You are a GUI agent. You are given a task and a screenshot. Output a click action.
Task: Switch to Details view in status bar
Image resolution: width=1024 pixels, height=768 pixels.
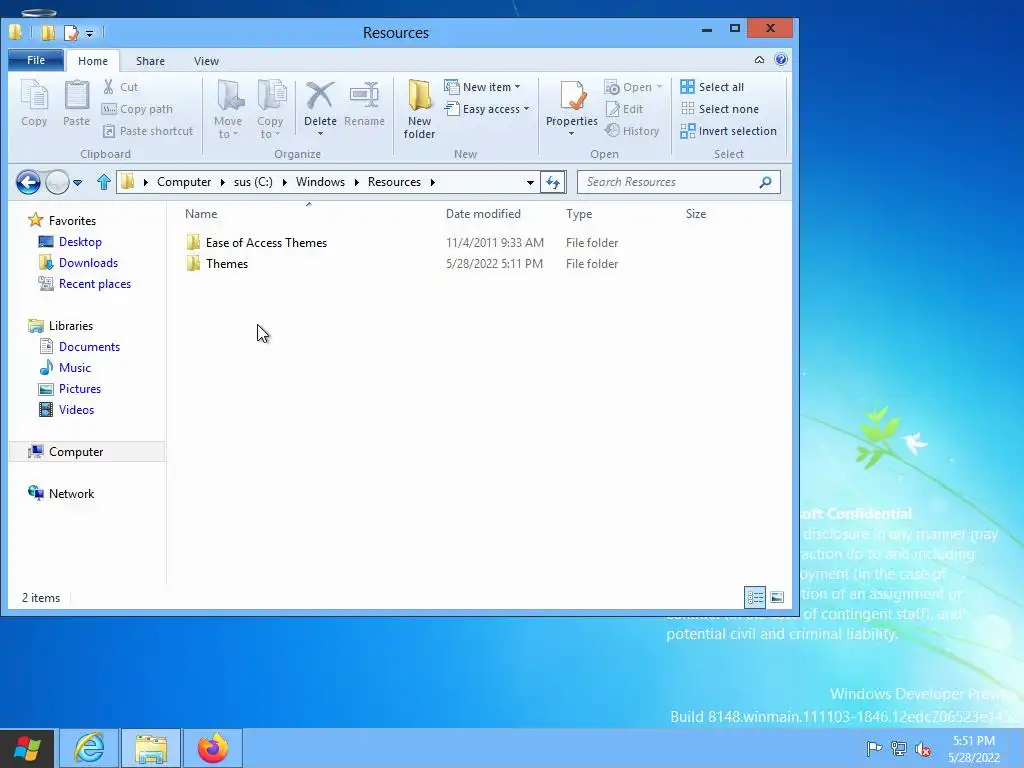[755, 597]
